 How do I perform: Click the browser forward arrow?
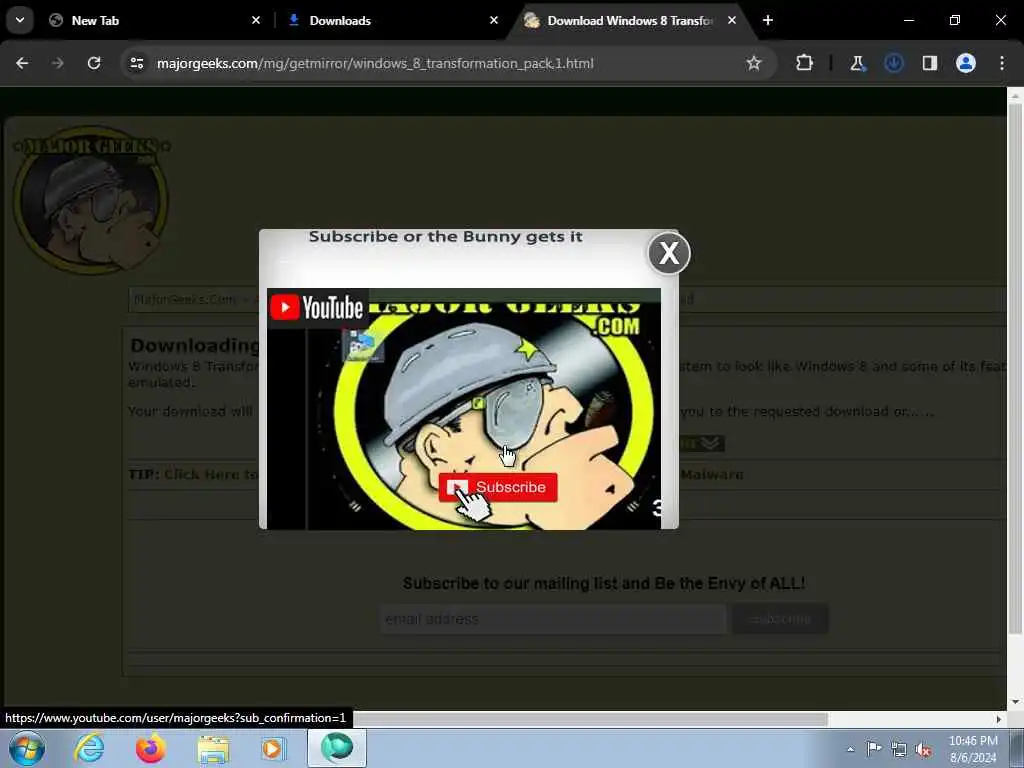click(58, 63)
